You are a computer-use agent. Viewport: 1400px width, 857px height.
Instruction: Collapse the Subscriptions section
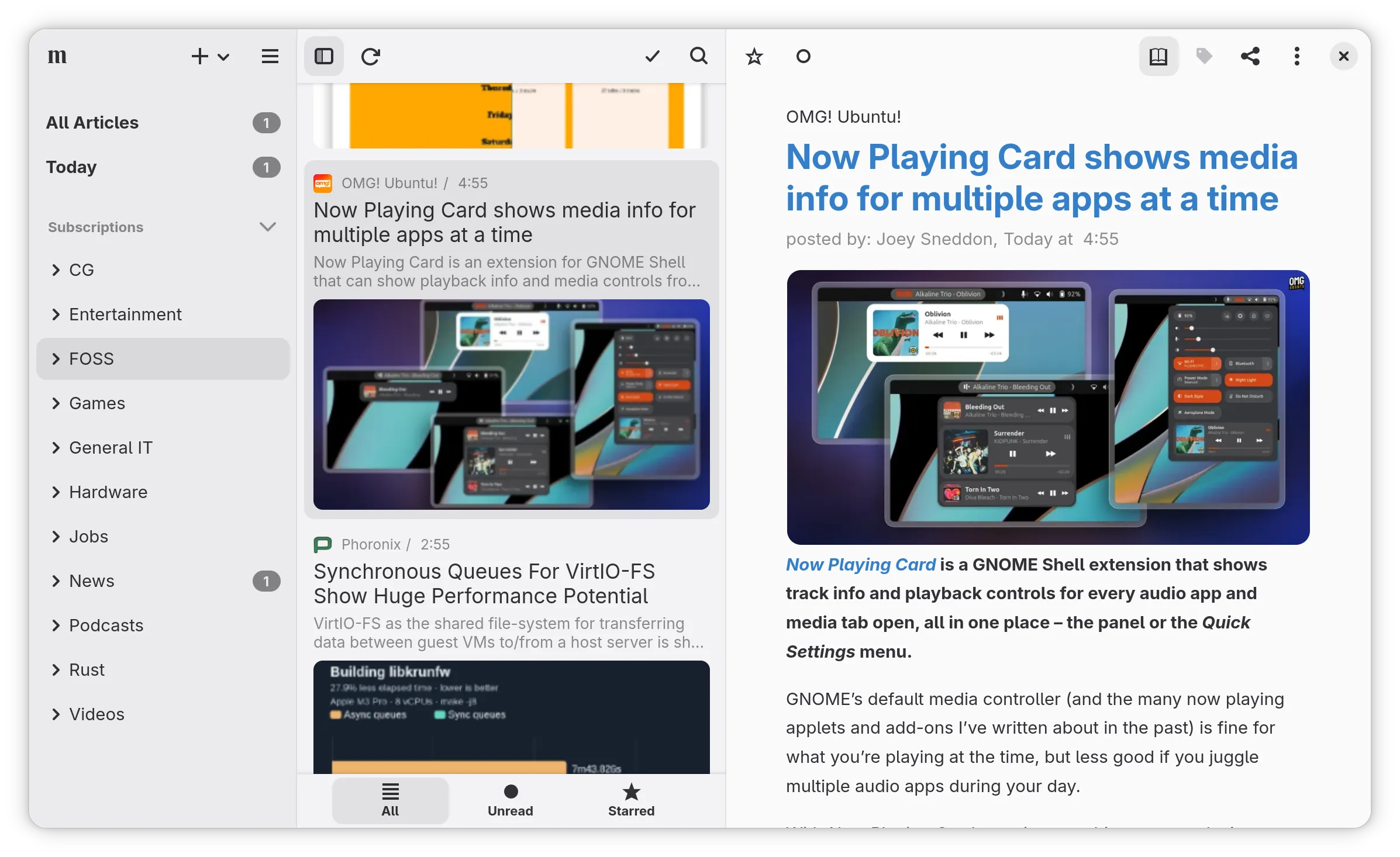267,227
